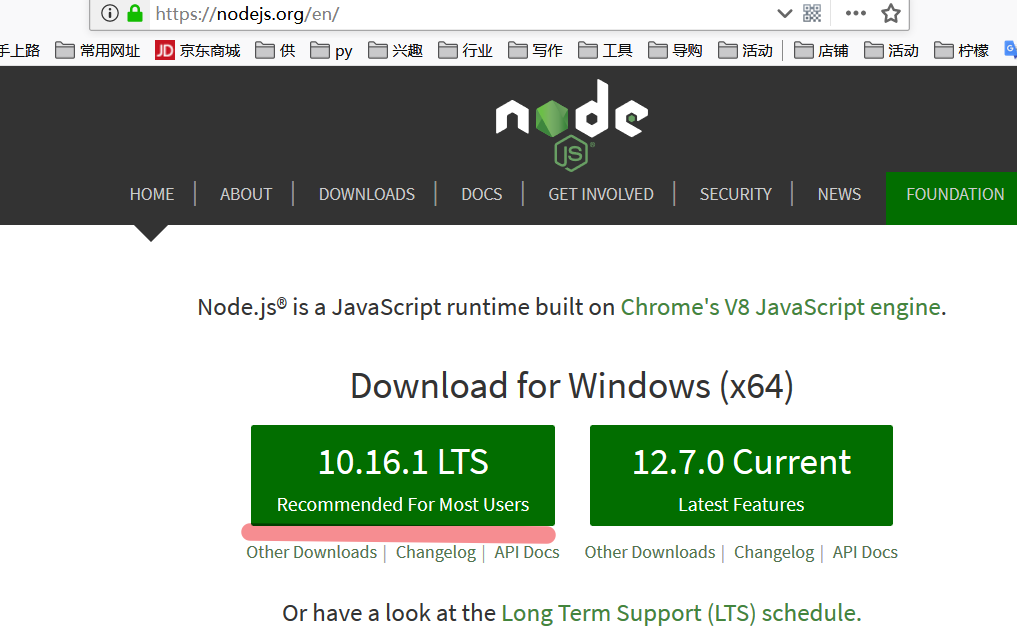Screen dimensions: 1017x642
Task: Click the Node.js logo in header
Action: click(571, 122)
